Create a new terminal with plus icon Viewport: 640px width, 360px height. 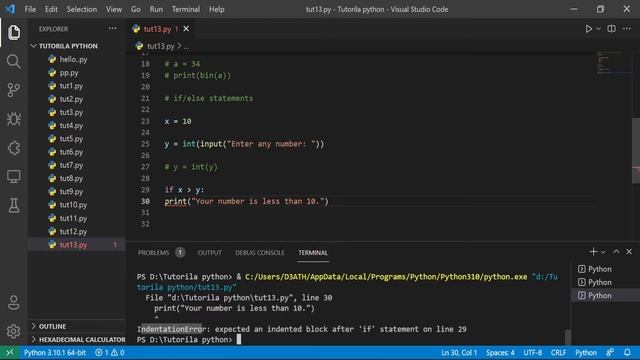[593, 252]
